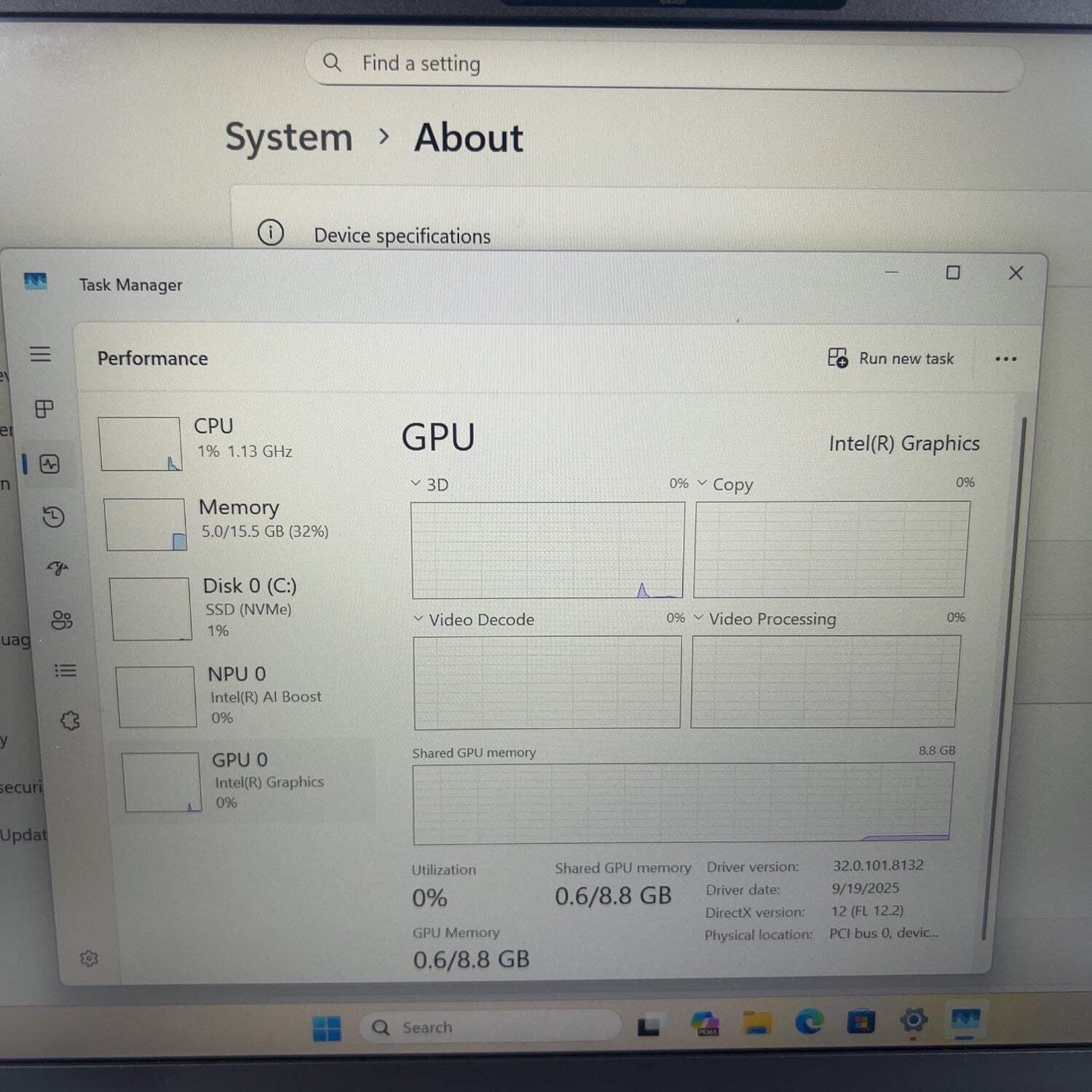This screenshot has height=1092, width=1092.
Task: Click Driver date value 9/19/2025
Action: tap(865, 888)
